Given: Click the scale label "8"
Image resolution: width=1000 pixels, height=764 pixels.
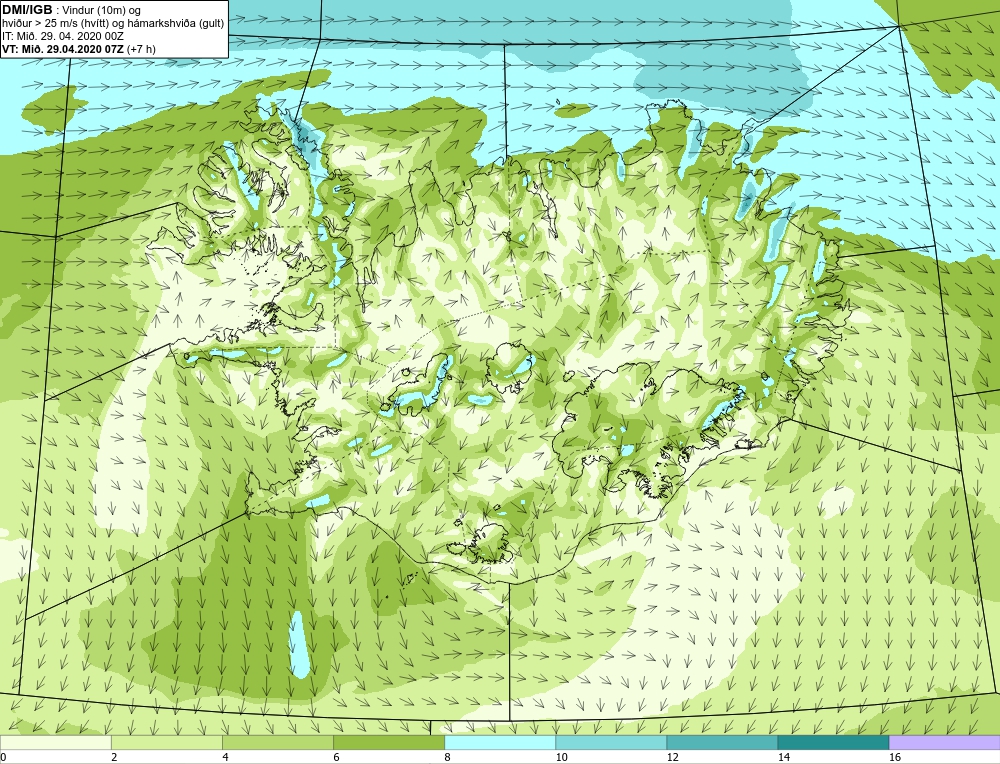Looking at the screenshot, I should (447, 757).
